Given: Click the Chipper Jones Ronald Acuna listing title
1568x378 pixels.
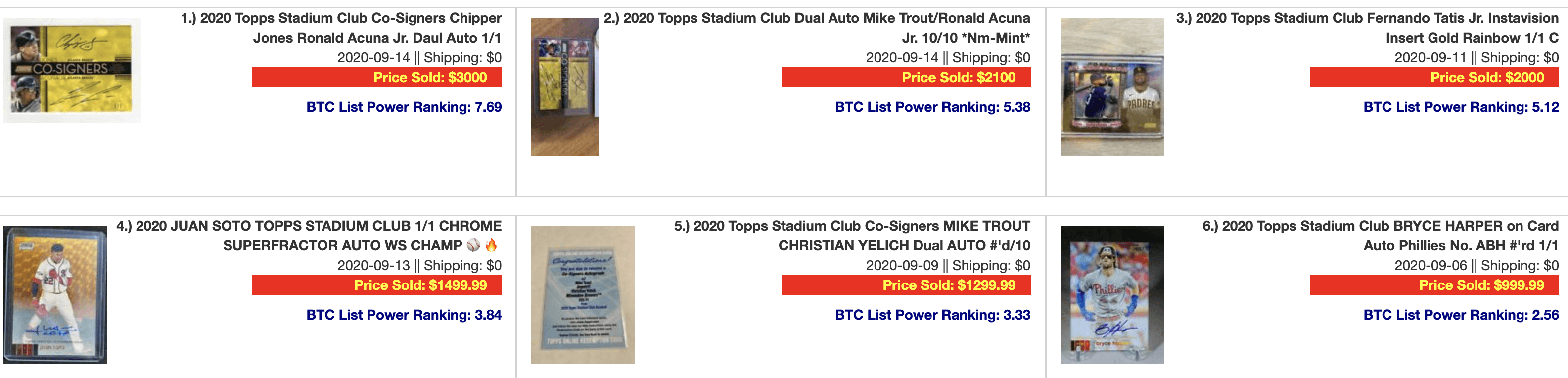Looking at the screenshot, I should tap(341, 28).
